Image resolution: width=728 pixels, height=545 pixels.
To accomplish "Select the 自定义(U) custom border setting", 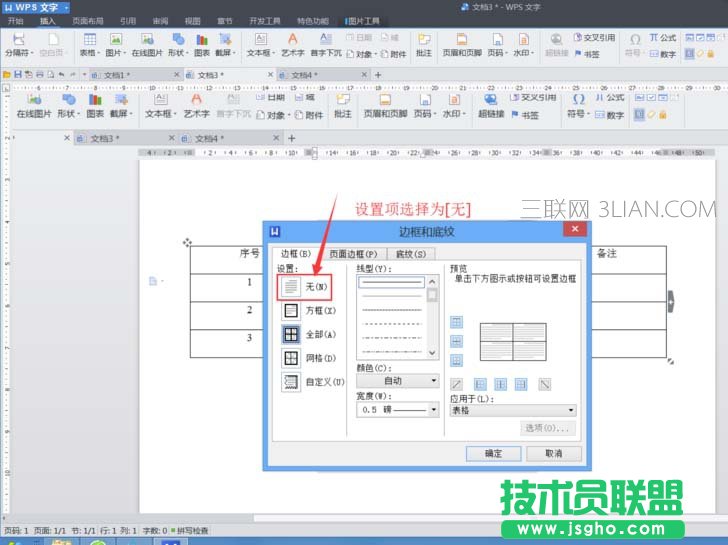I will (x=313, y=382).
